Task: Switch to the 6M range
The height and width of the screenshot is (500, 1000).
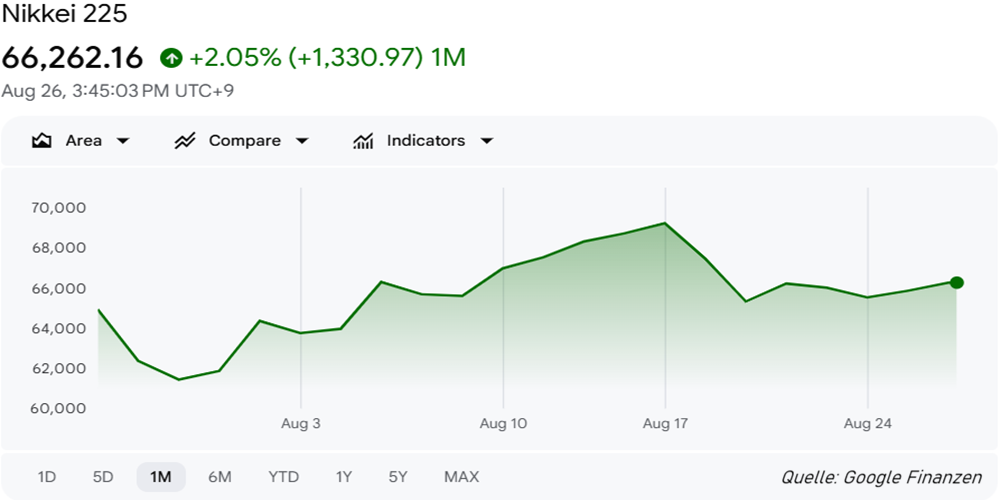Action: tap(219, 477)
